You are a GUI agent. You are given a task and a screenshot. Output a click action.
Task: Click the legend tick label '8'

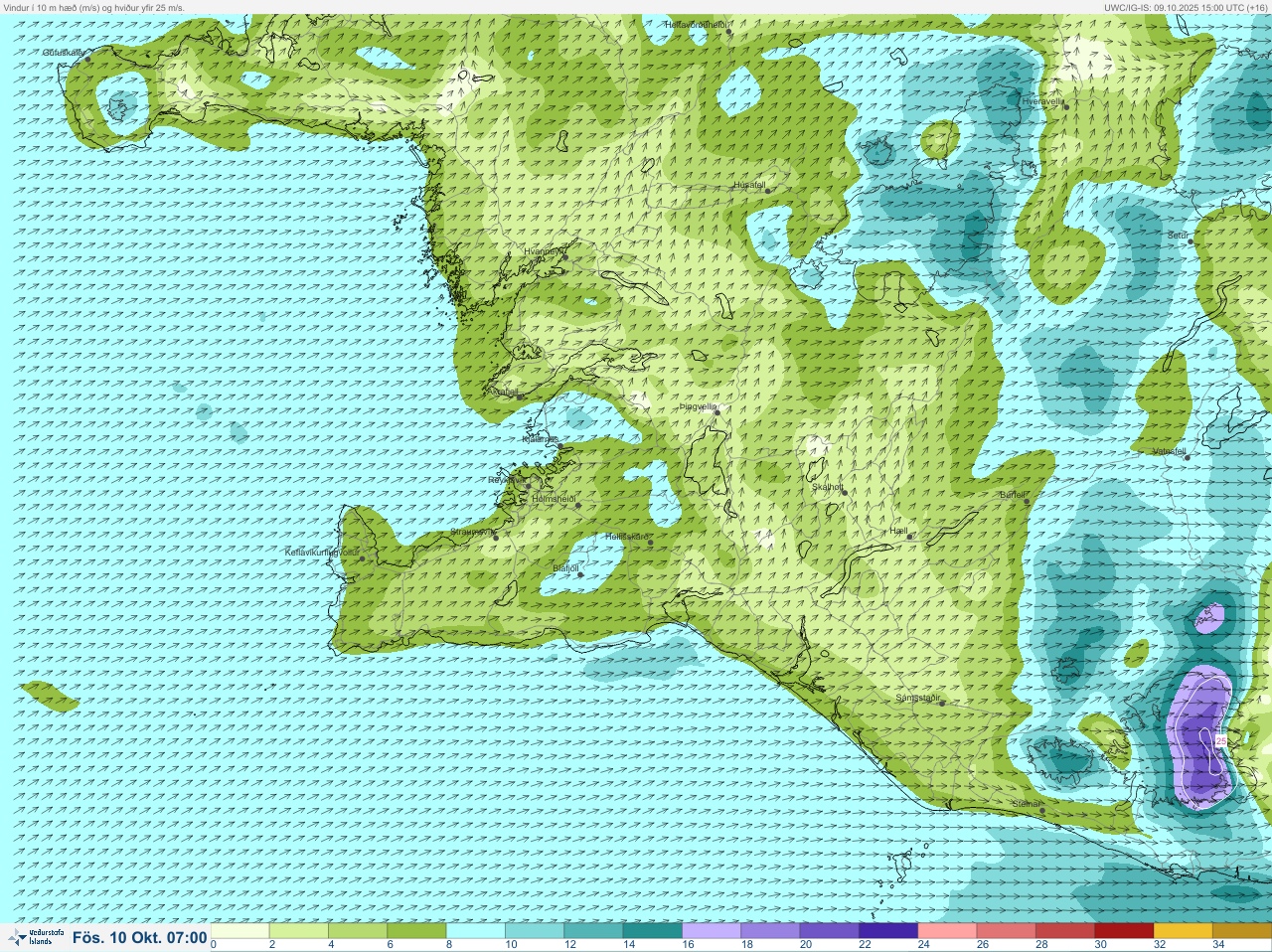tap(449, 945)
